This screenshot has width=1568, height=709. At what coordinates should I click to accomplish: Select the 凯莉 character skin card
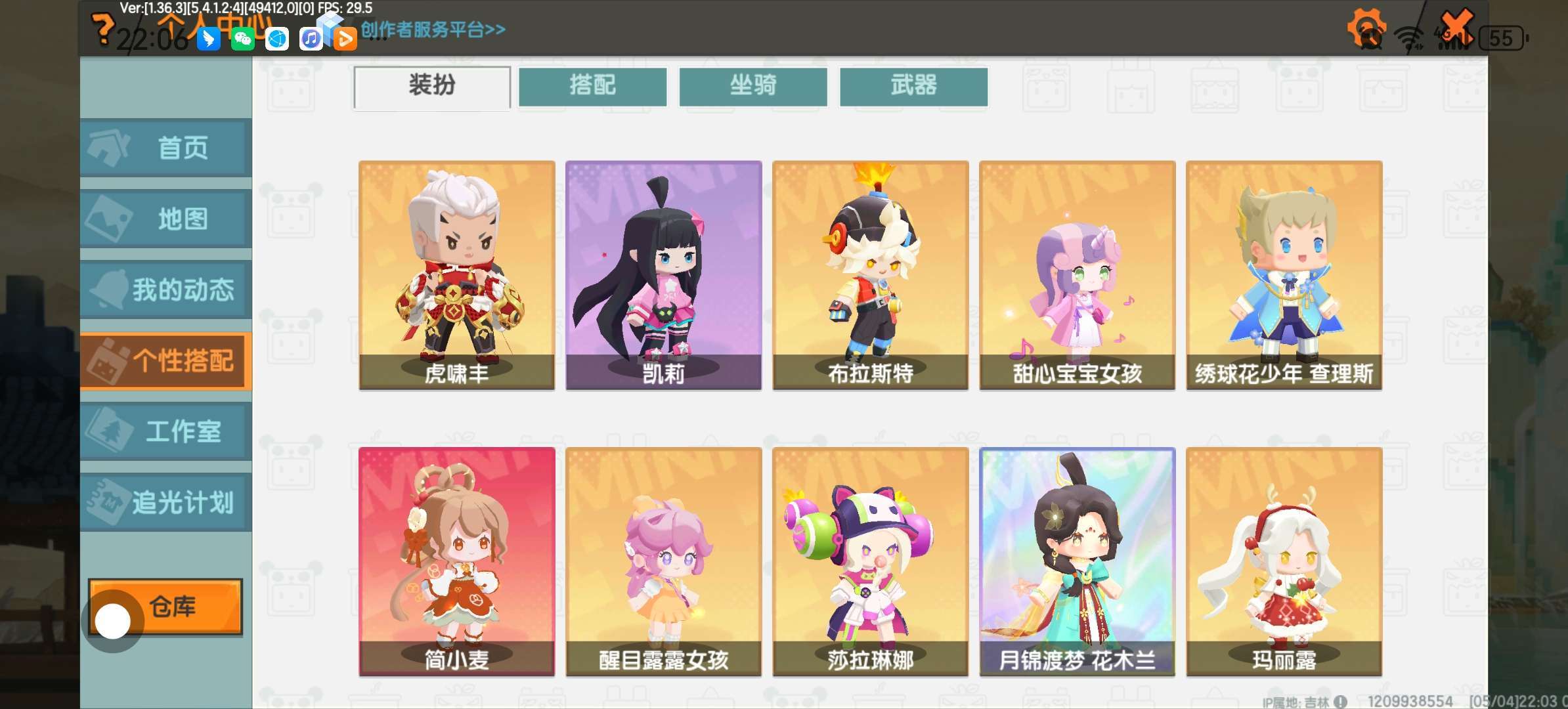click(664, 275)
